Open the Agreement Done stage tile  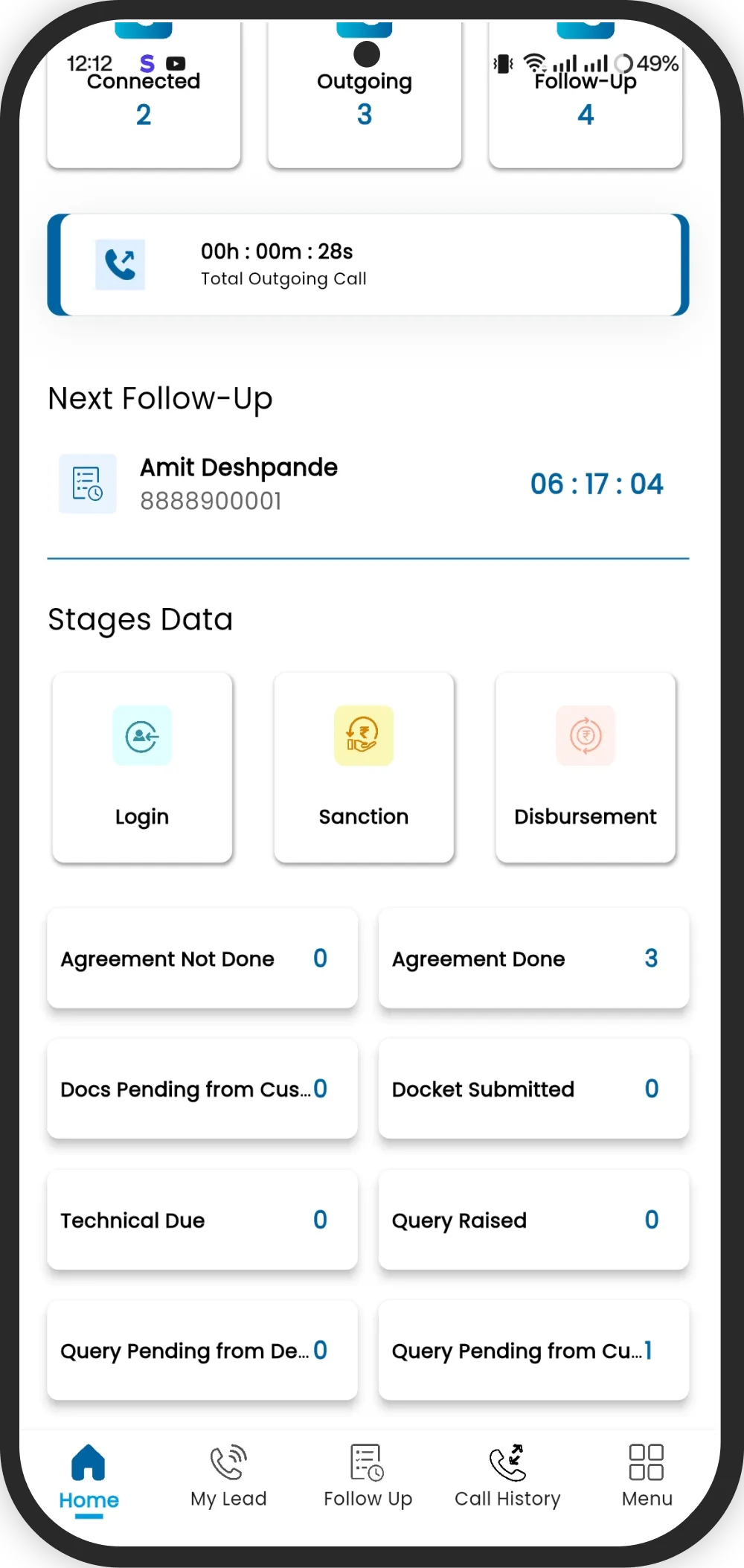pyautogui.click(x=533, y=959)
